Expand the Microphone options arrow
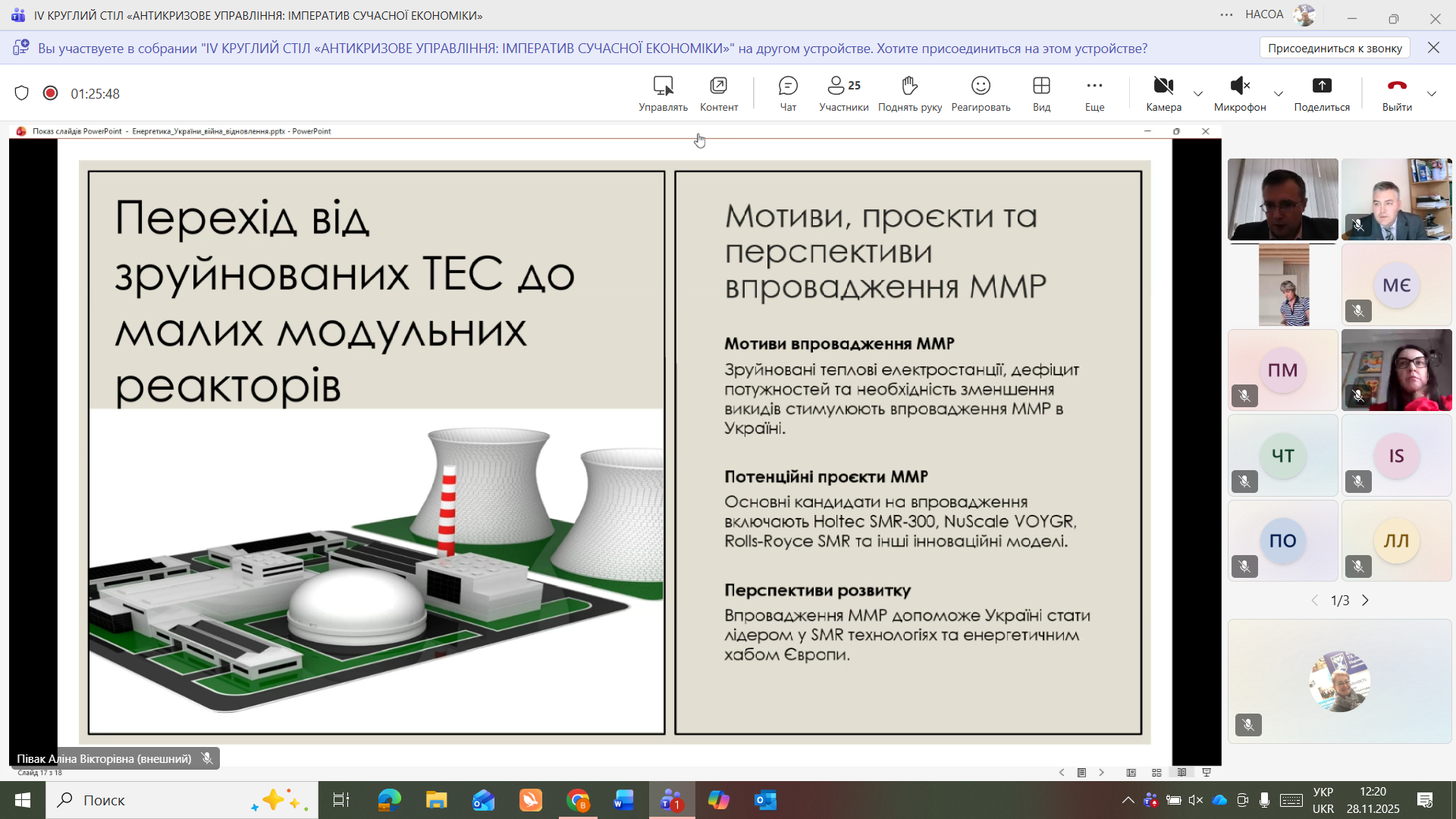The height and width of the screenshot is (819, 1456). (1279, 94)
